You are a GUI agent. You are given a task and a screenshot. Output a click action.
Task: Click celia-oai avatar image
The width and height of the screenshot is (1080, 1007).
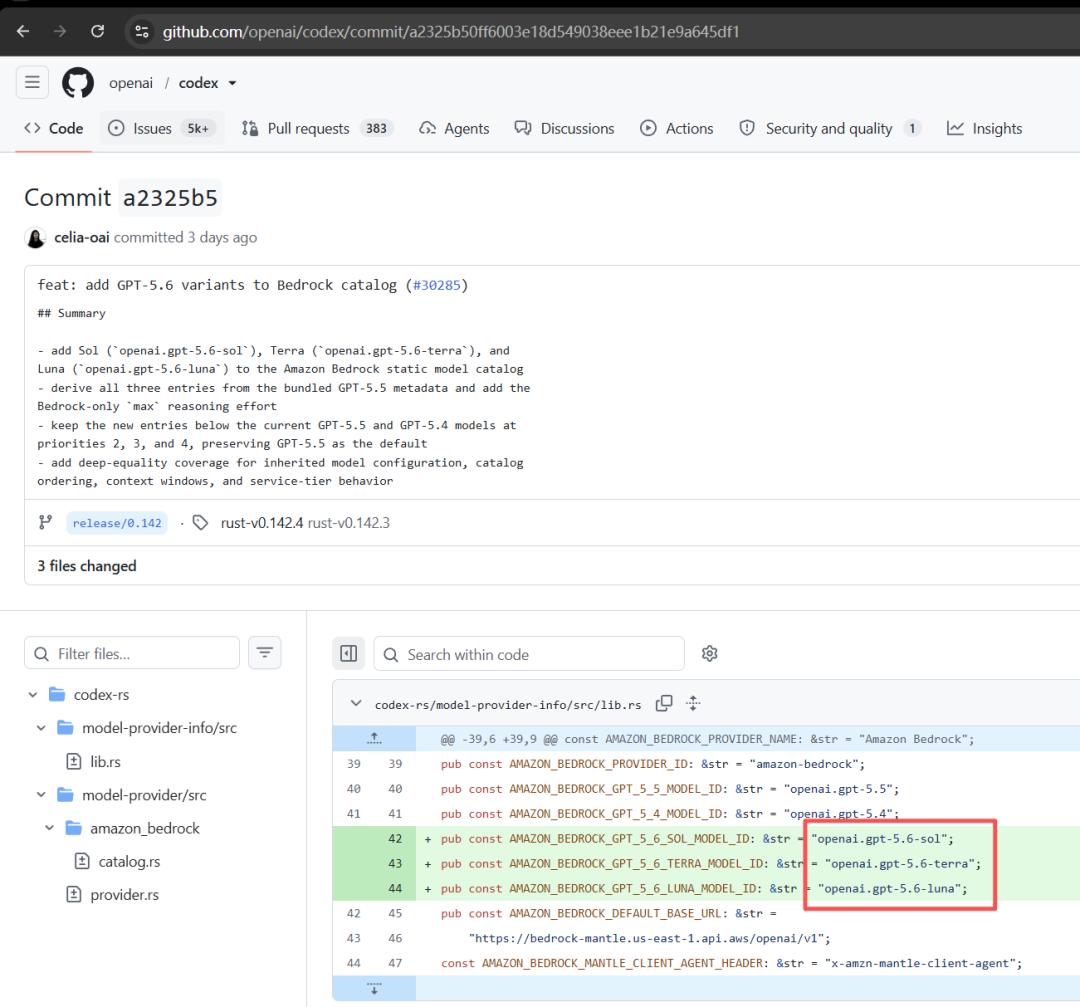pos(35,238)
